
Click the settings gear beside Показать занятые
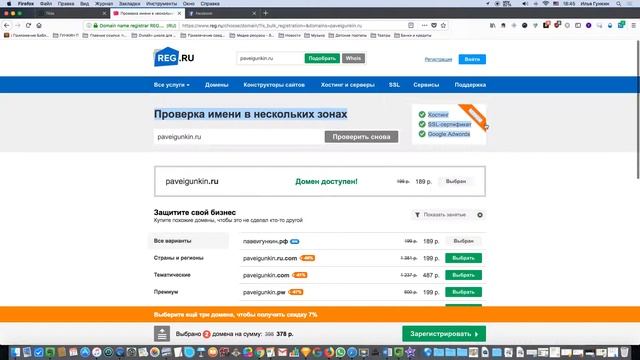pyautogui.click(x=480, y=215)
